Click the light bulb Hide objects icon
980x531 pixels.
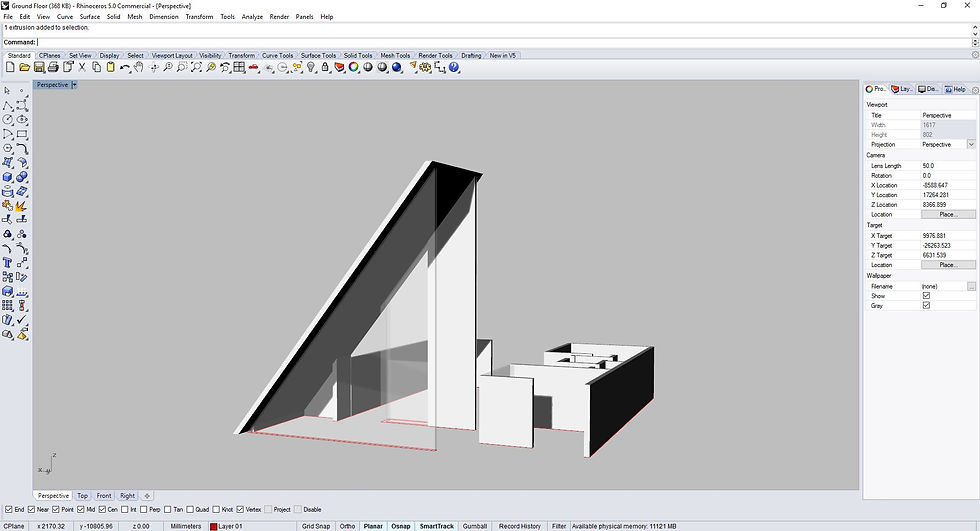pyautogui.click(x=311, y=67)
